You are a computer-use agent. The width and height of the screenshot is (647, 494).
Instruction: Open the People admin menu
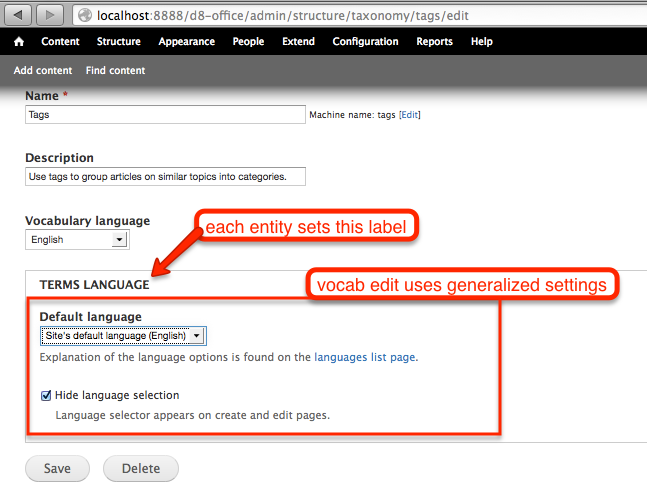248,42
